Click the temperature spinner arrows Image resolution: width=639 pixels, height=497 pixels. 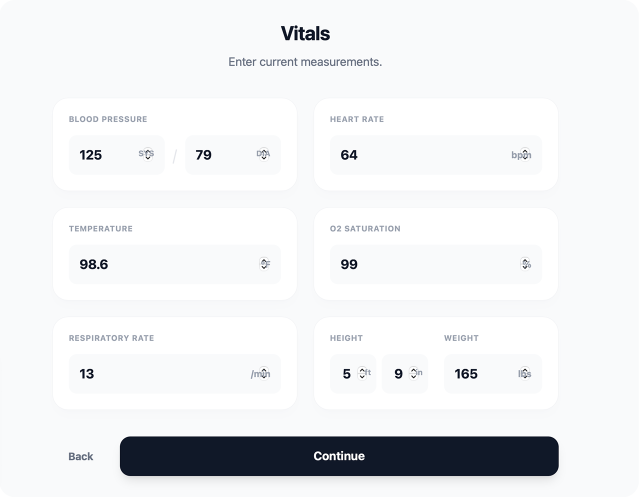pyautogui.click(x=265, y=265)
